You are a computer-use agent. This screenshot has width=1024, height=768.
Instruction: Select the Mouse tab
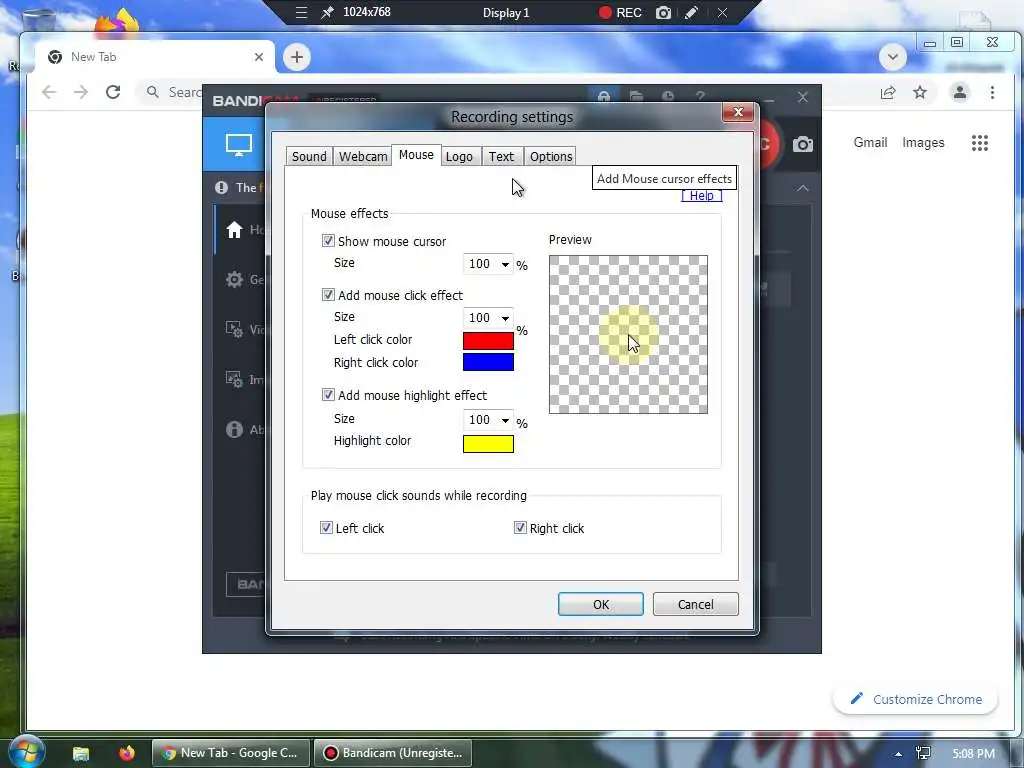coord(416,155)
